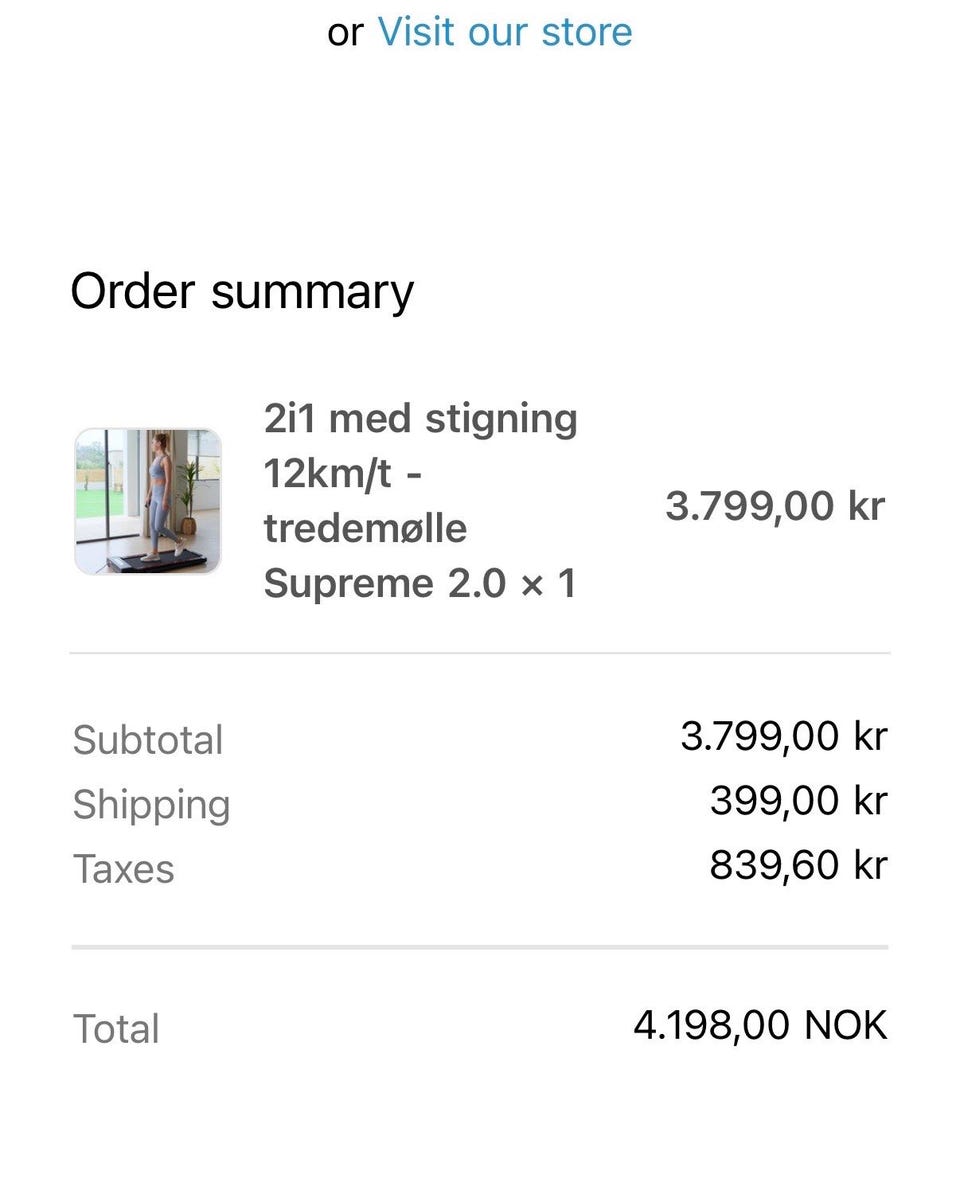Tap the 3.799,00 kr product price

775,506
